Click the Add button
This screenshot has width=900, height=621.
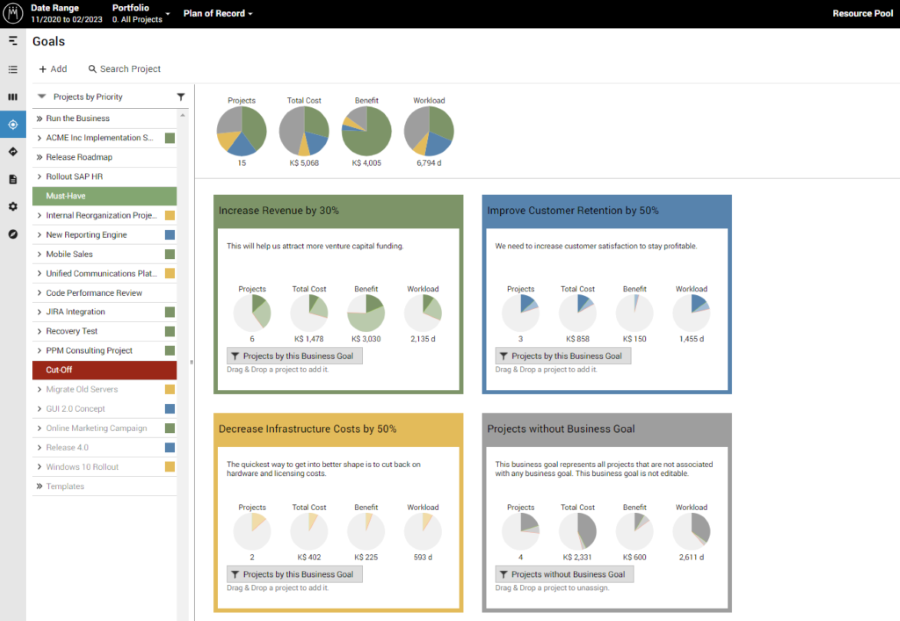(x=53, y=69)
